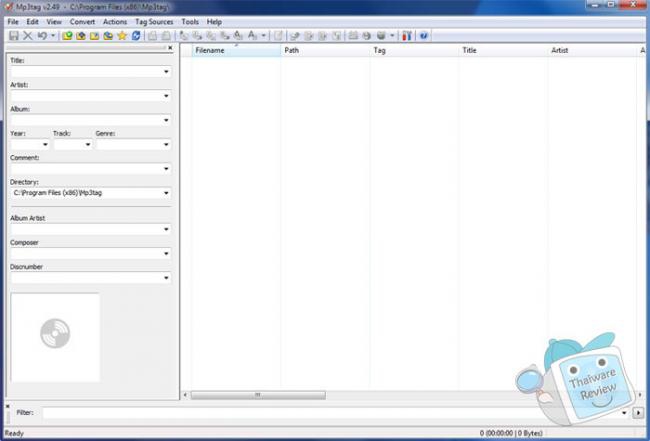Close the tag panel with its X
Viewport: 650px width, 441px height.
pos(170,48)
